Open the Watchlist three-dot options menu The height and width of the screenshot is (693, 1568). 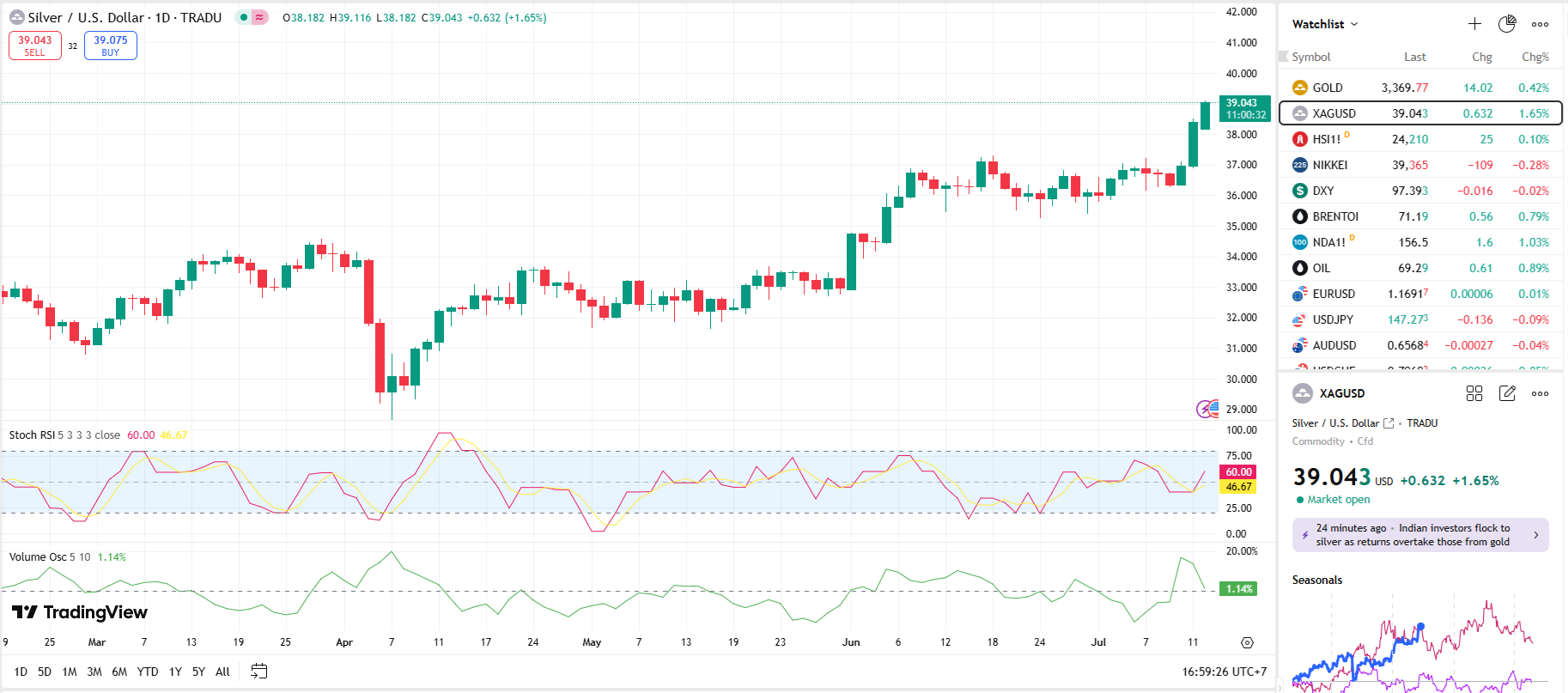coord(1541,24)
